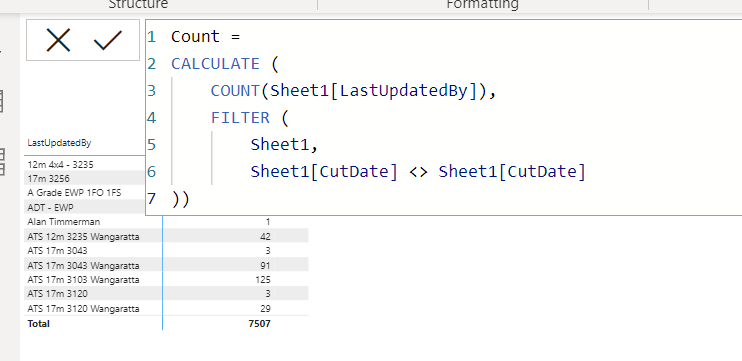Click the second Sheet1[CutDate] after <>
Screen dimensions: 742x361
512,171
